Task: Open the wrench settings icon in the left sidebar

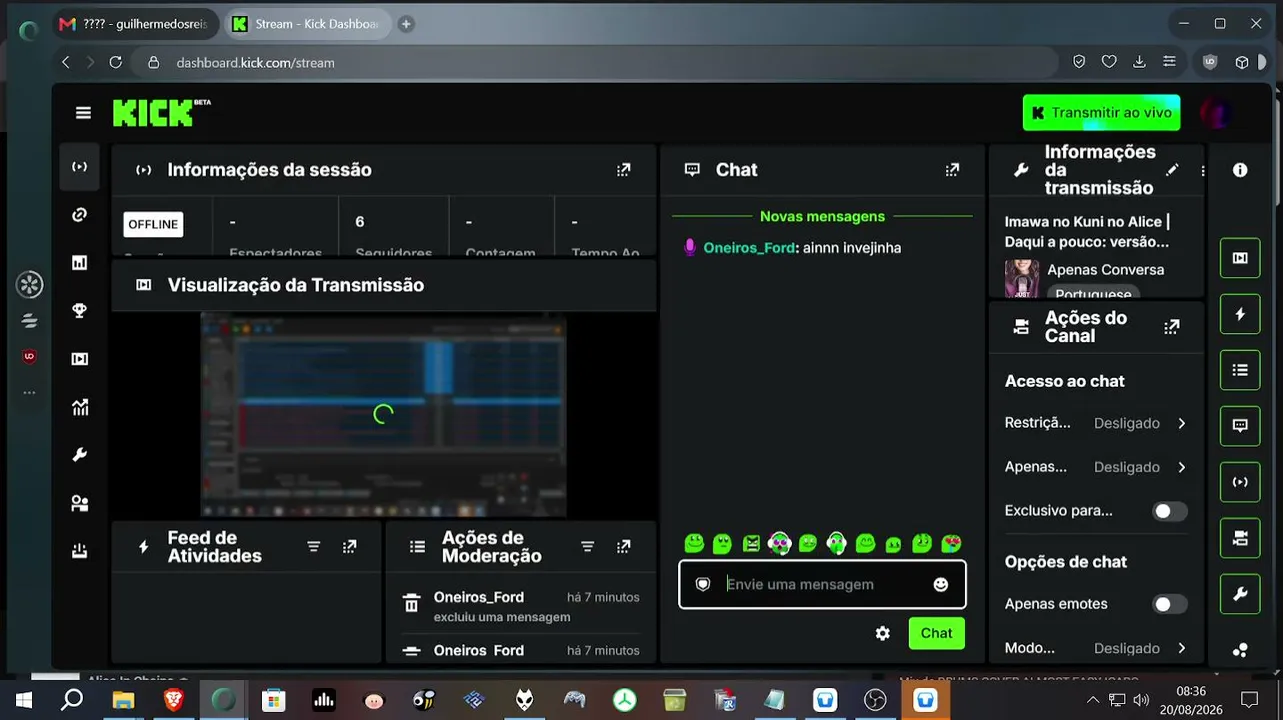Action: coord(80,455)
